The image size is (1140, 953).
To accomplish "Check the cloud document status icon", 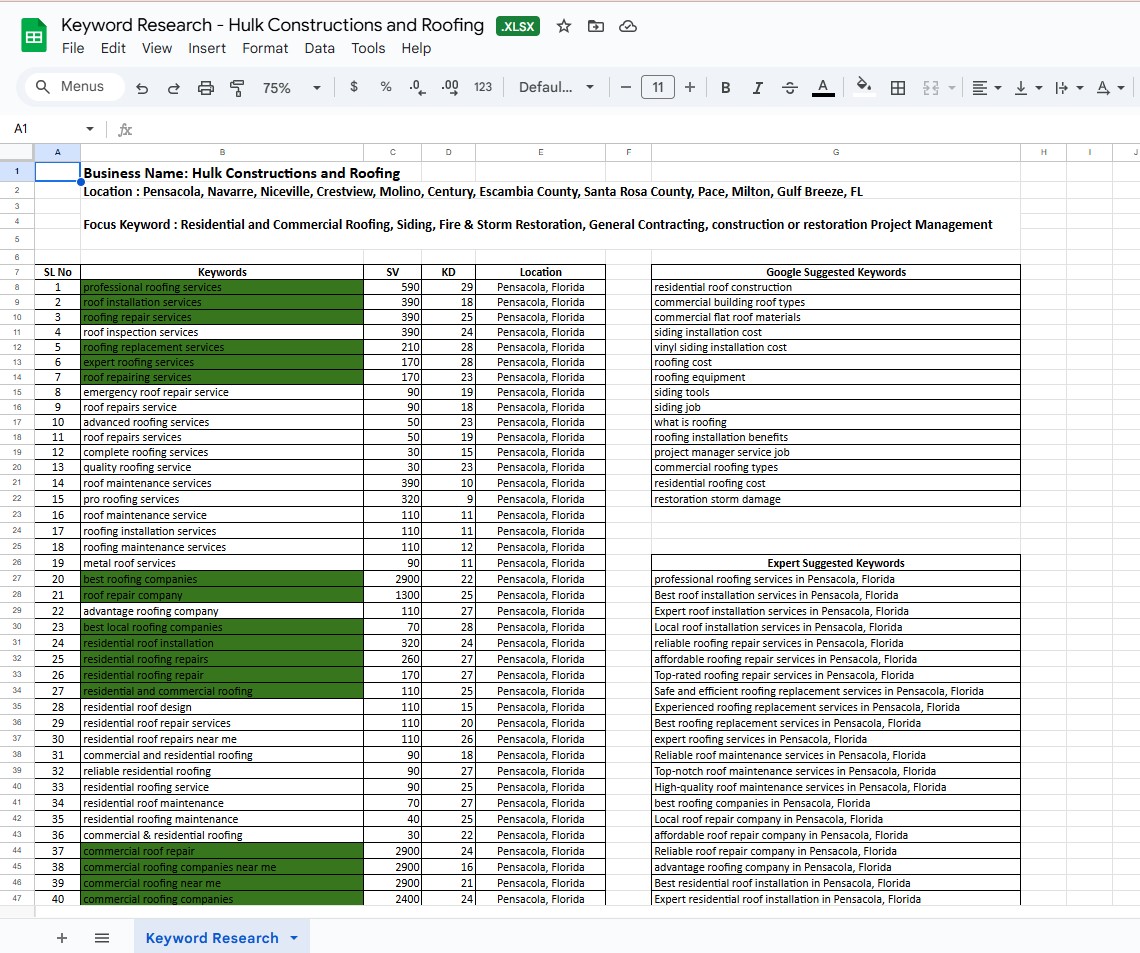I will (627, 26).
